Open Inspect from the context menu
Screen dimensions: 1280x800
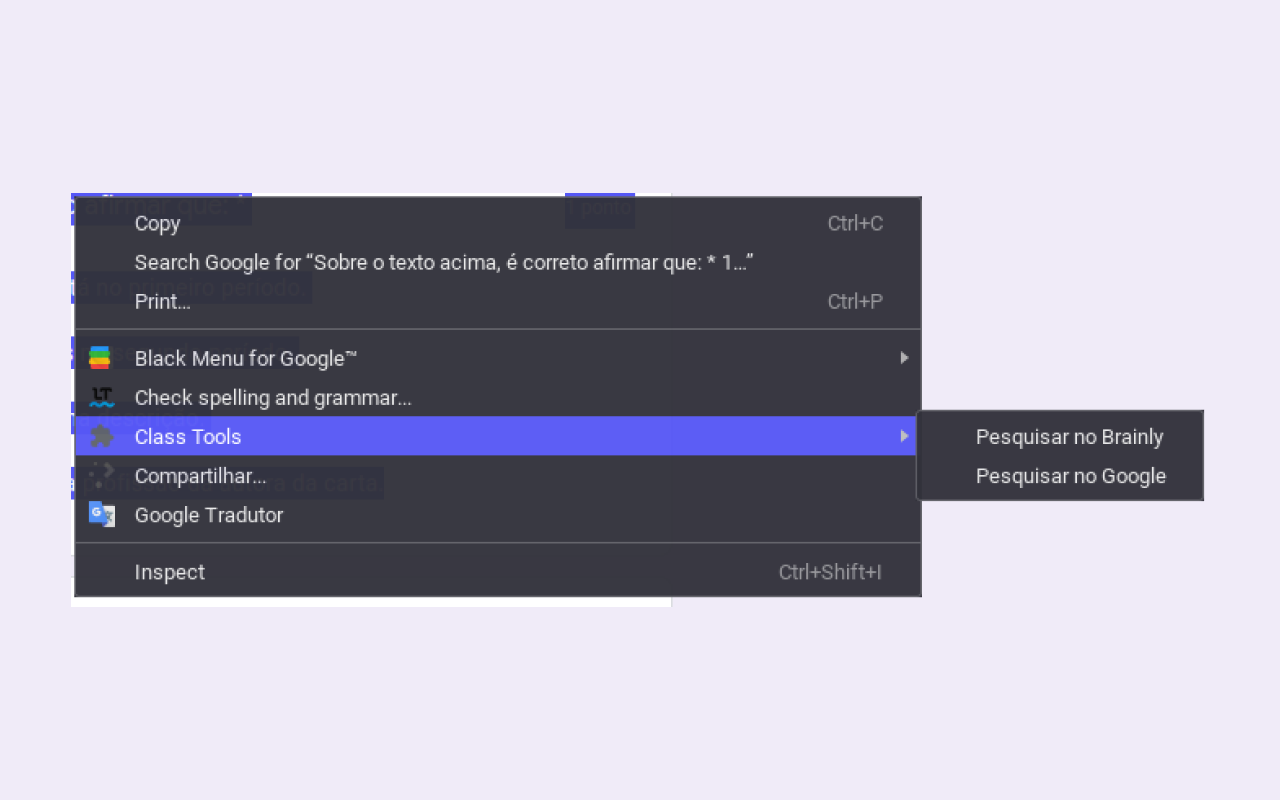170,572
